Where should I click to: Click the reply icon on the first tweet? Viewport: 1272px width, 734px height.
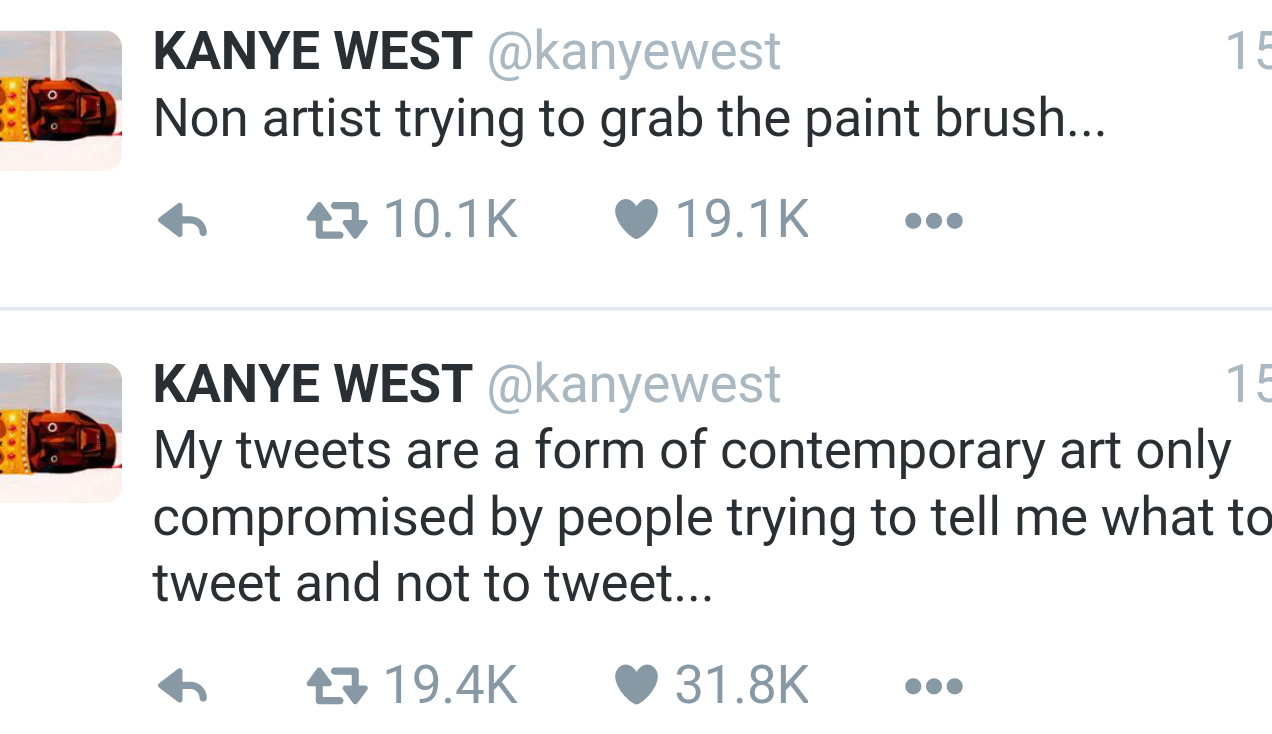(184, 220)
